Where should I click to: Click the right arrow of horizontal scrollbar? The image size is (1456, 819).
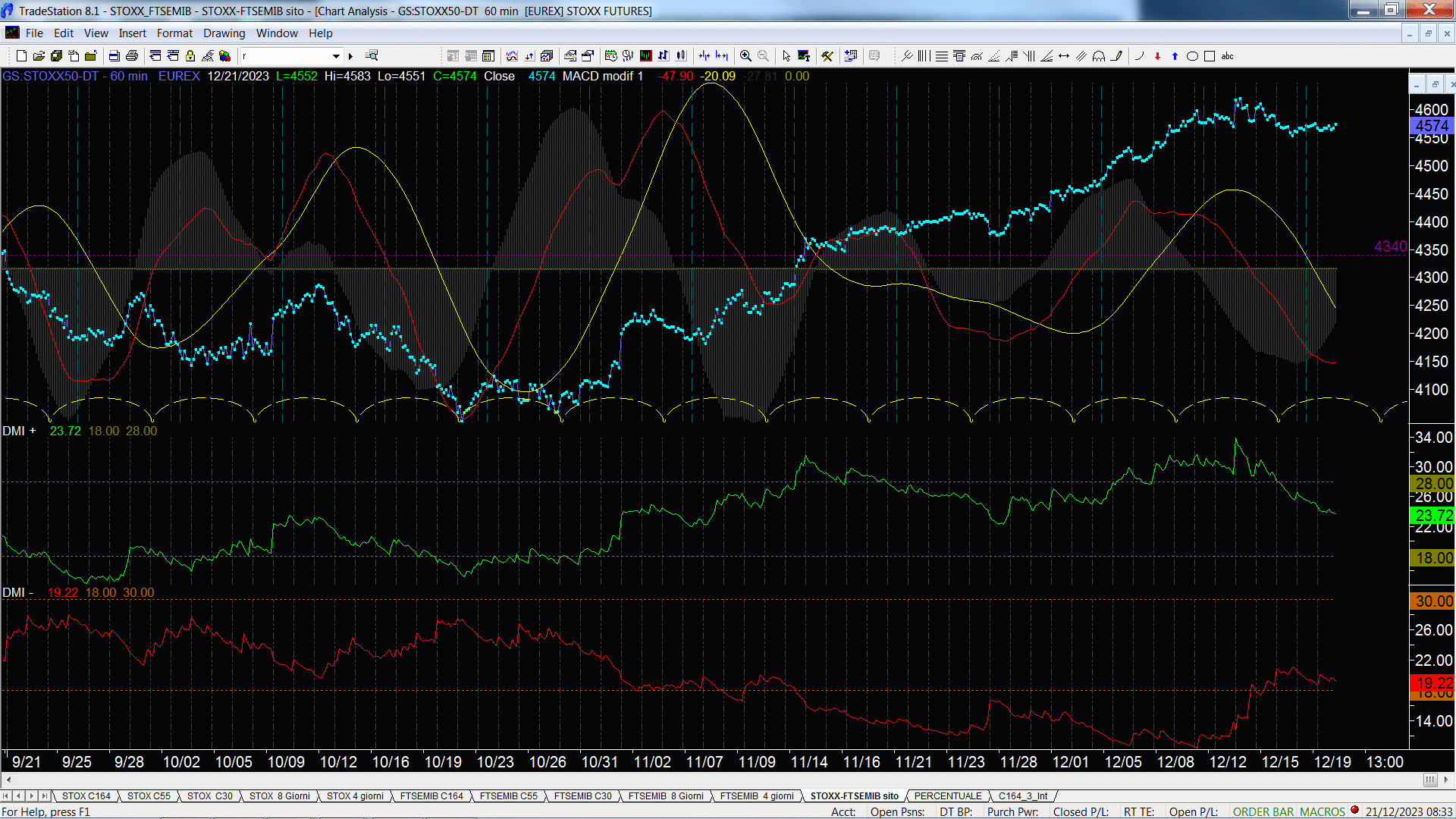click(1446, 780)
